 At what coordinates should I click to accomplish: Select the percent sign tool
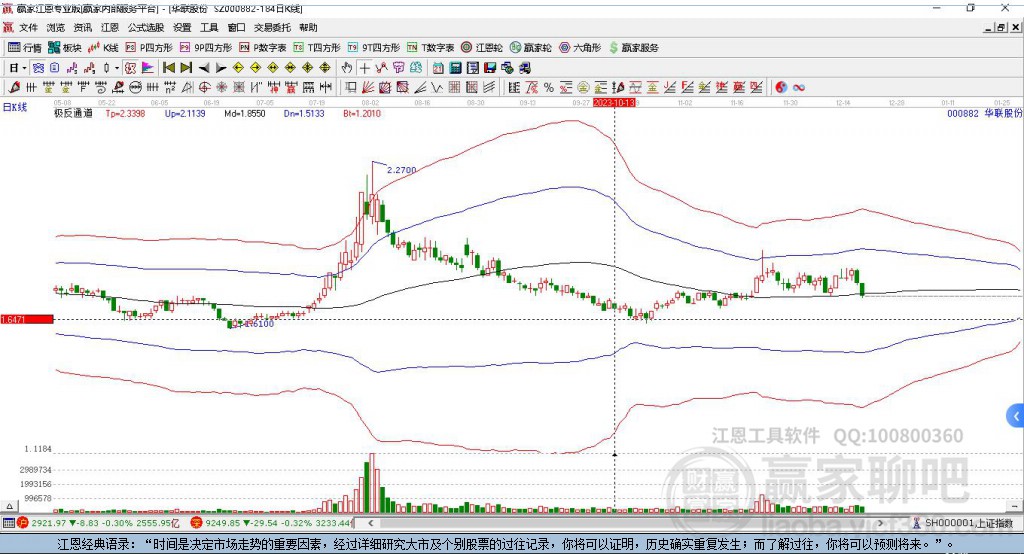click(549, 87)
